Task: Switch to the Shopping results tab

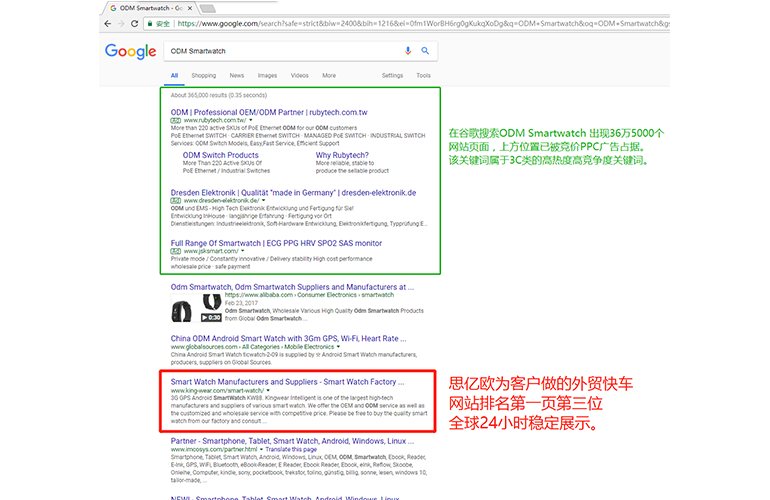Action: pos(204,75)
